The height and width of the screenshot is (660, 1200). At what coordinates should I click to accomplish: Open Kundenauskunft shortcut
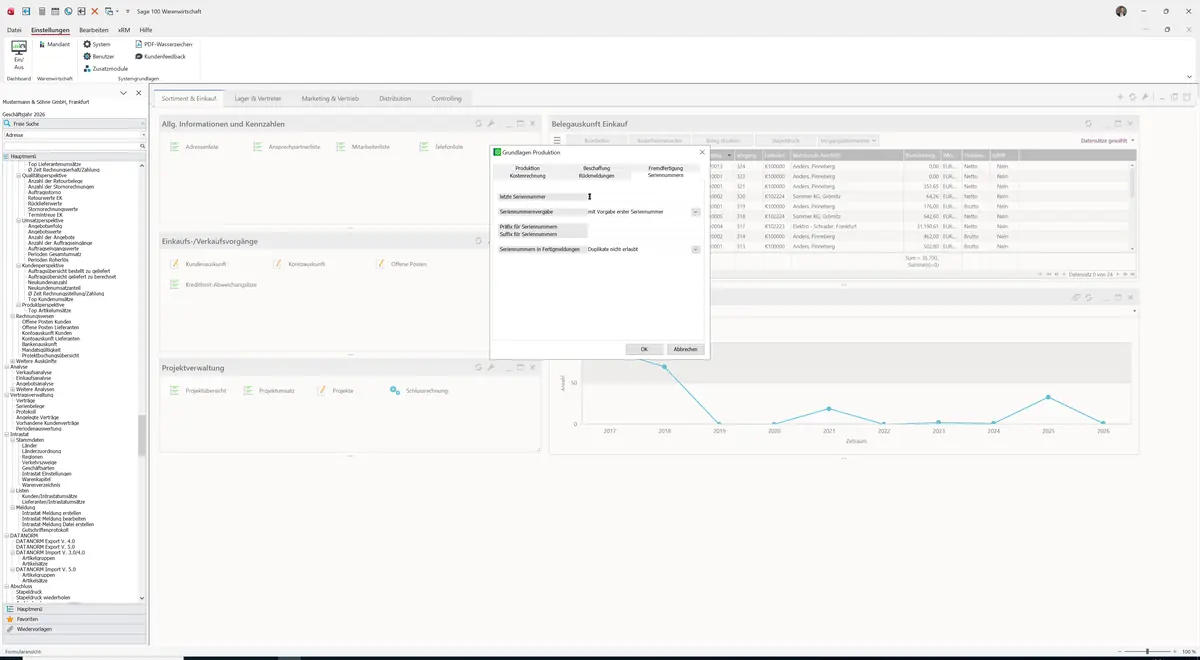[x=199, y=264]
